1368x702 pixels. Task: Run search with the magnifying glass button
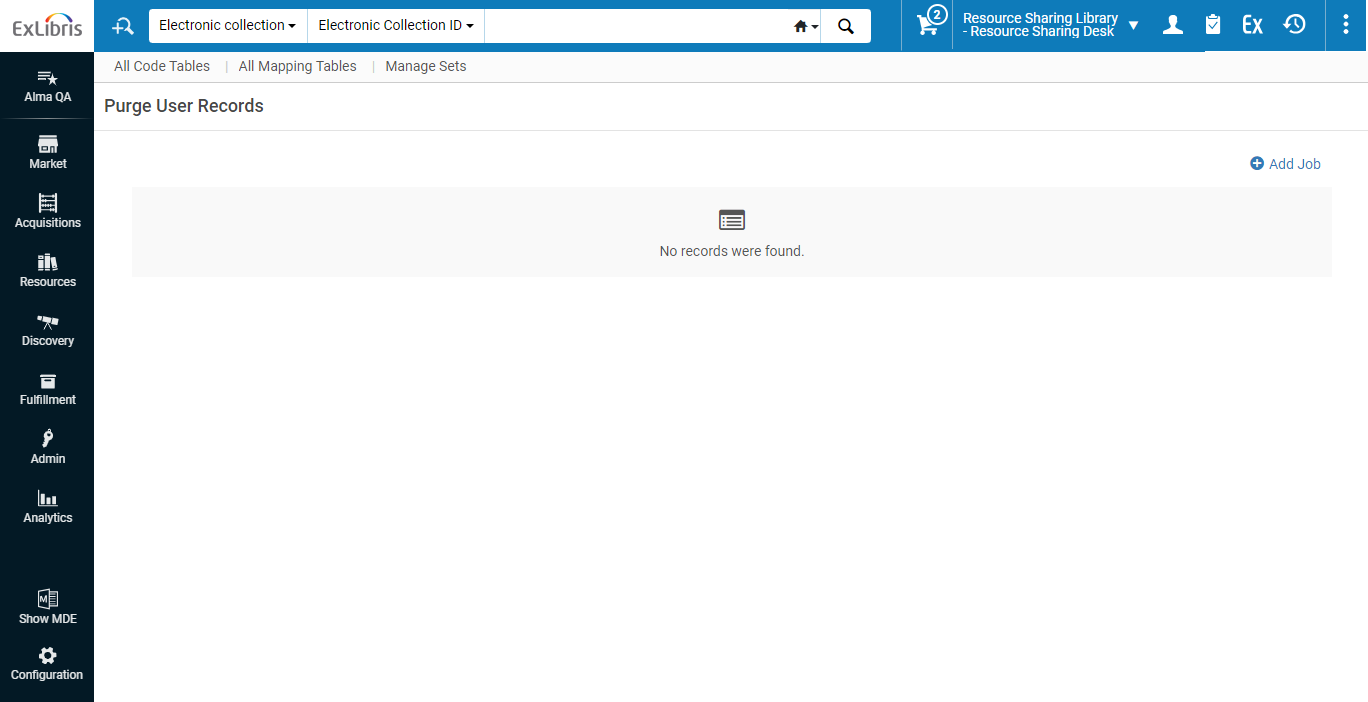pos(846,26)
